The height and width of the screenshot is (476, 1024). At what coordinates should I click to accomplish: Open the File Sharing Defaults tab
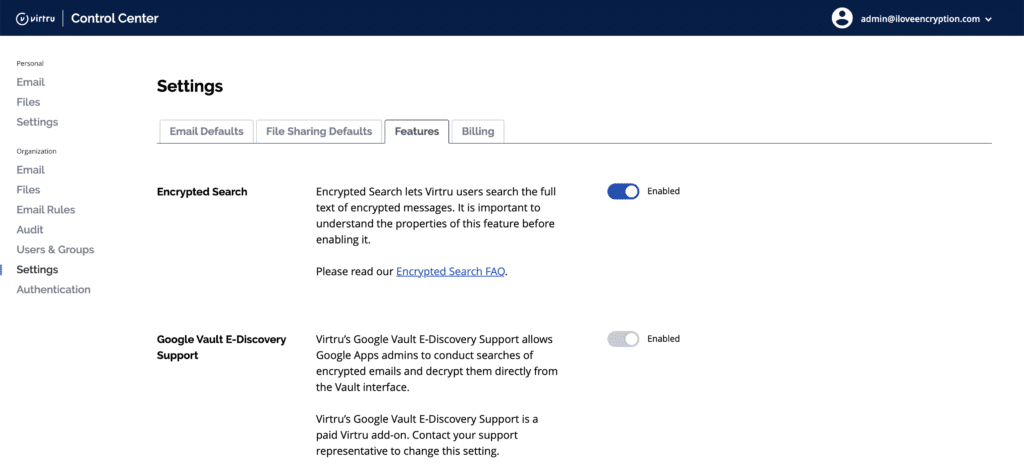coord(318,132)
